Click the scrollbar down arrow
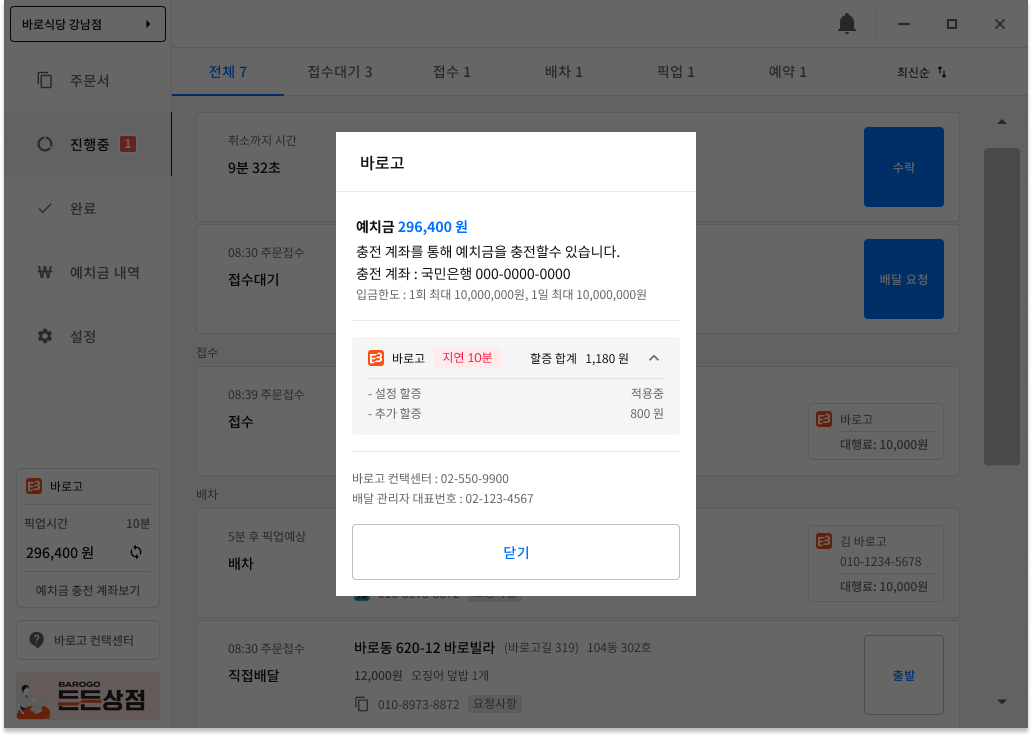This screenshot has height=736, width=1032. (x=1002, y=702)
